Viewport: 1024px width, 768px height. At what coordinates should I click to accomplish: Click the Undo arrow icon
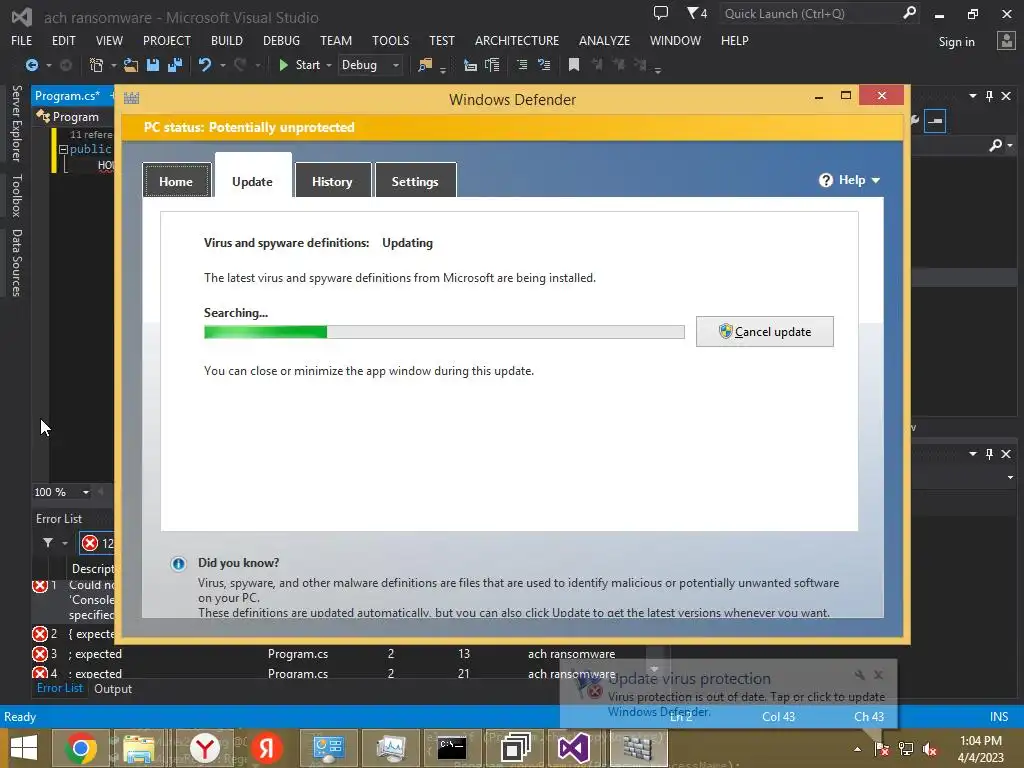pos(204,65)
